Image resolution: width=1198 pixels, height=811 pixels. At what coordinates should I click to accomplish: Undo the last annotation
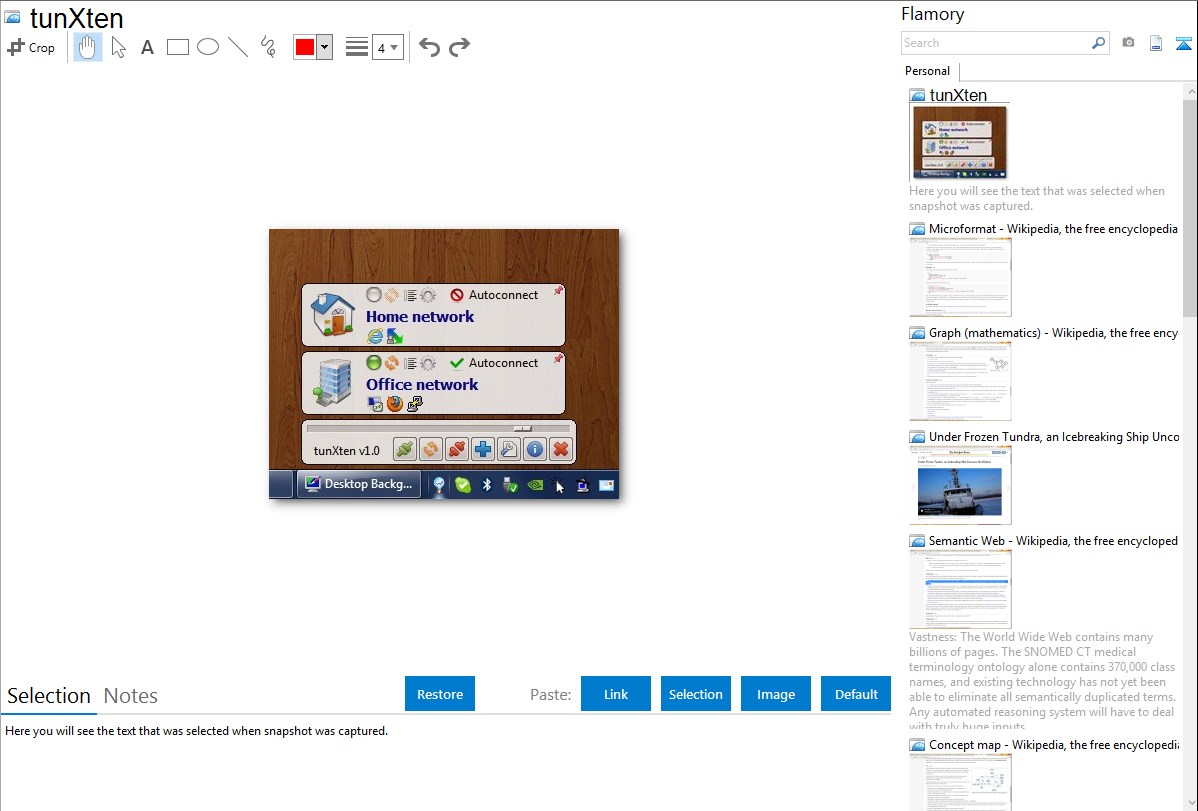coord(429,47)
